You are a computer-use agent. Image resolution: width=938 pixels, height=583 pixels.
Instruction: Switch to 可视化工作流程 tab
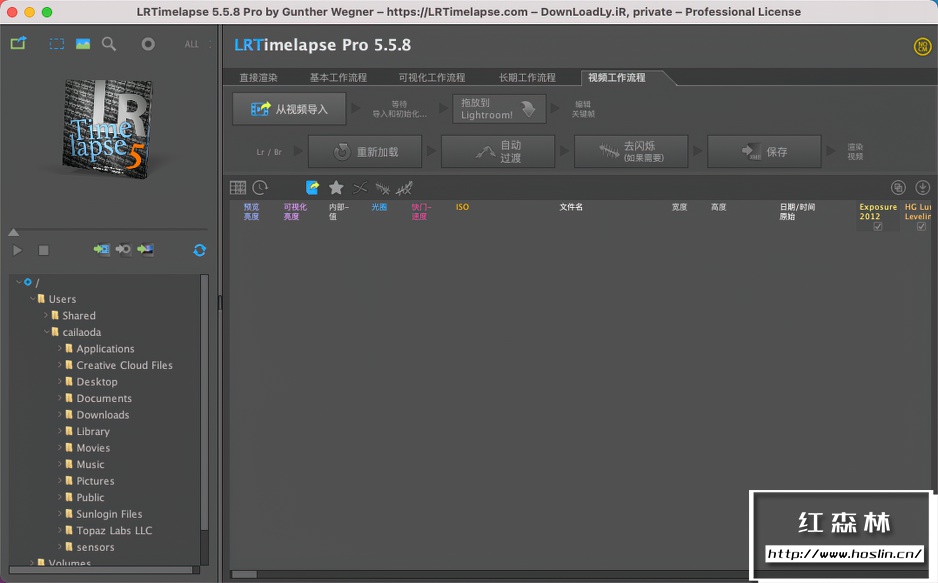[x=432, y=78]
